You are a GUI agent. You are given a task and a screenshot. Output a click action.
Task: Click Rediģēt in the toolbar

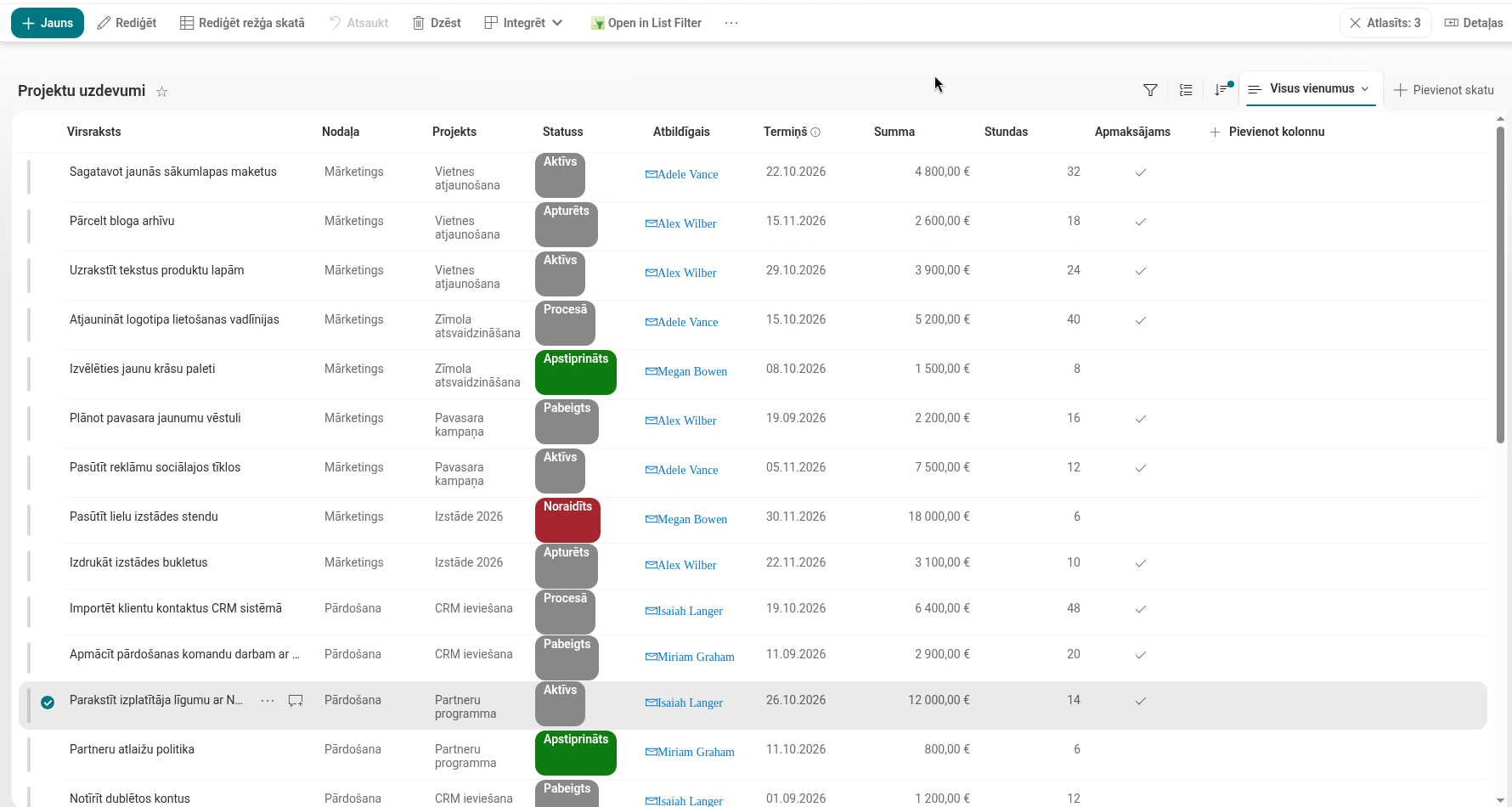click(x=127, y=23)
